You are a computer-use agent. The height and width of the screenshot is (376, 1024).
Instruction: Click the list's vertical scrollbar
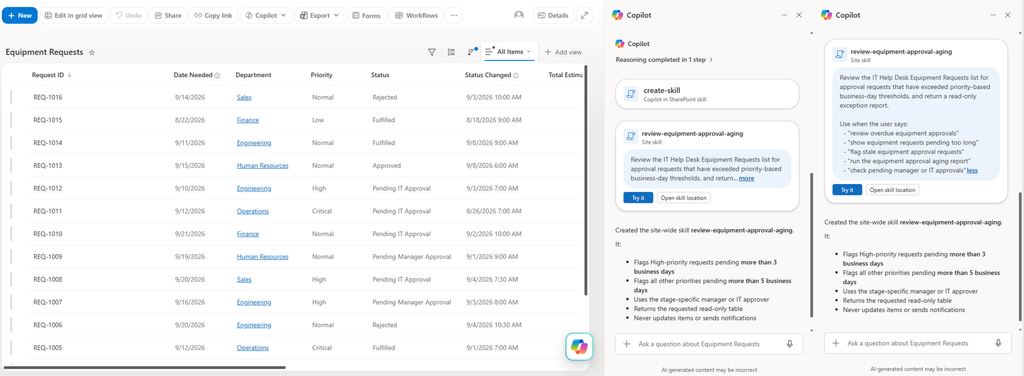click(586, 180)
